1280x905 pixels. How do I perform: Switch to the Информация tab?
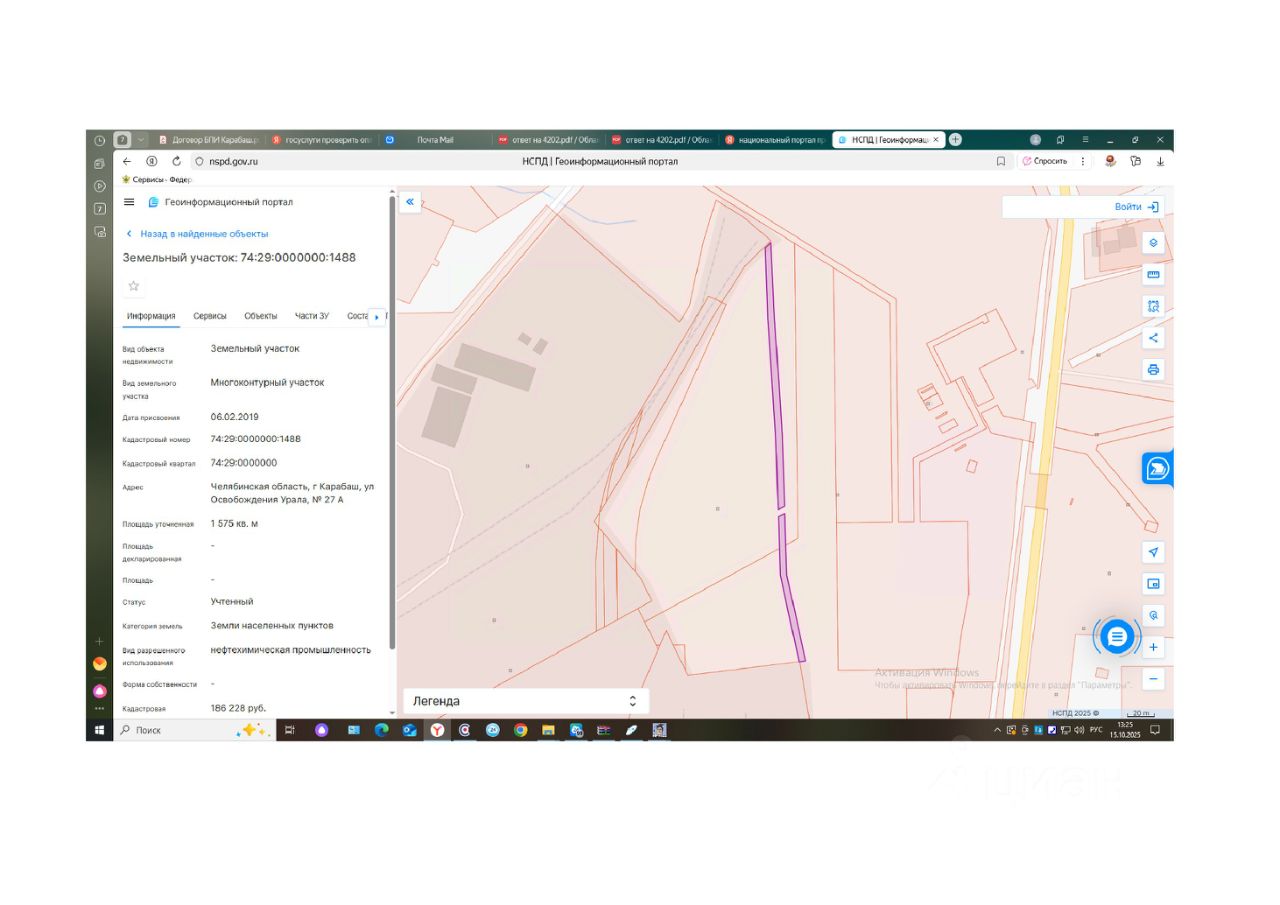[151, 316]
